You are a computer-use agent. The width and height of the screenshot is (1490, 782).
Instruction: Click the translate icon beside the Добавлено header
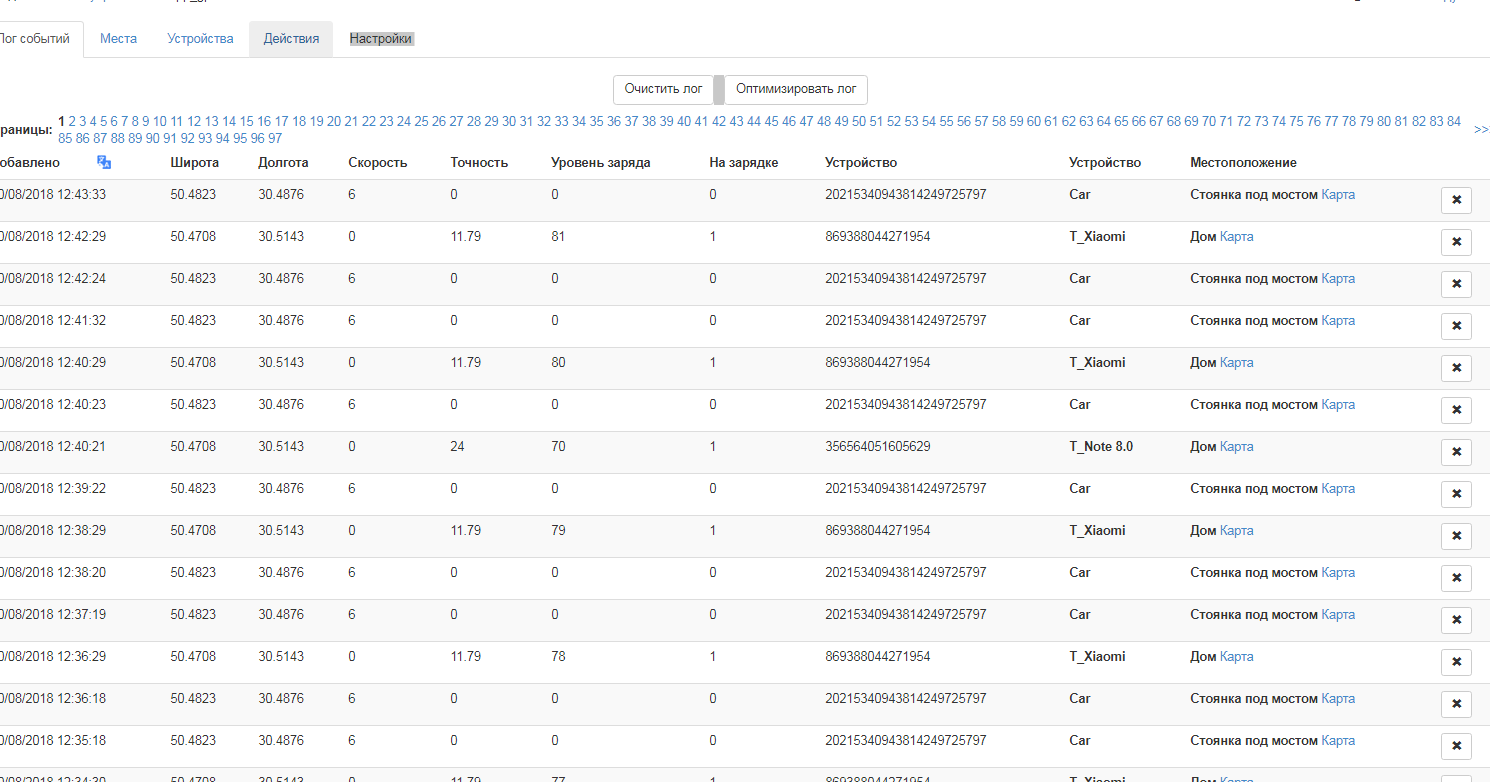point(104,162)
